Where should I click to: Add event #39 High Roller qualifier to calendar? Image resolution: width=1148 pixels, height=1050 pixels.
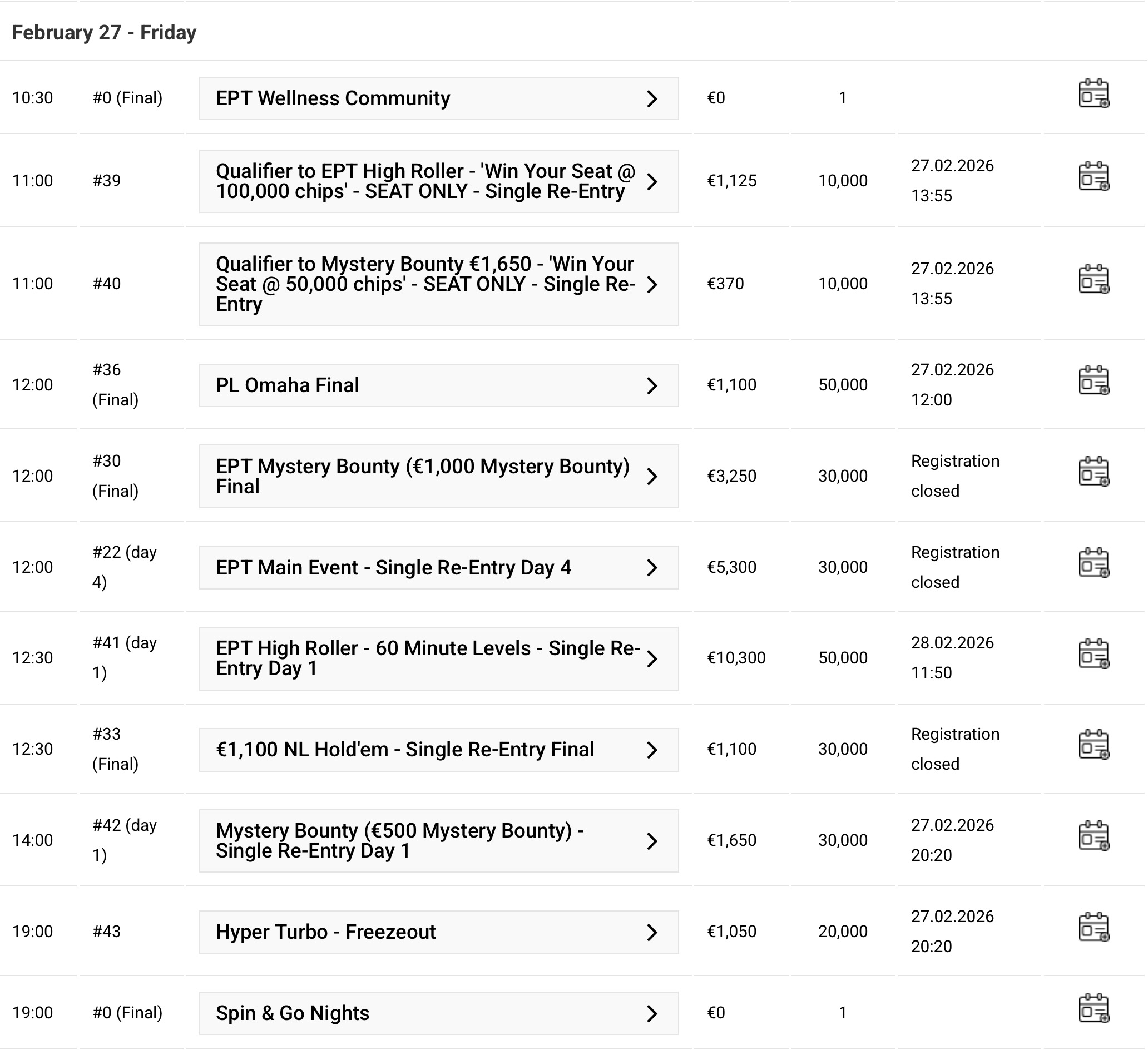[1093, 176]
